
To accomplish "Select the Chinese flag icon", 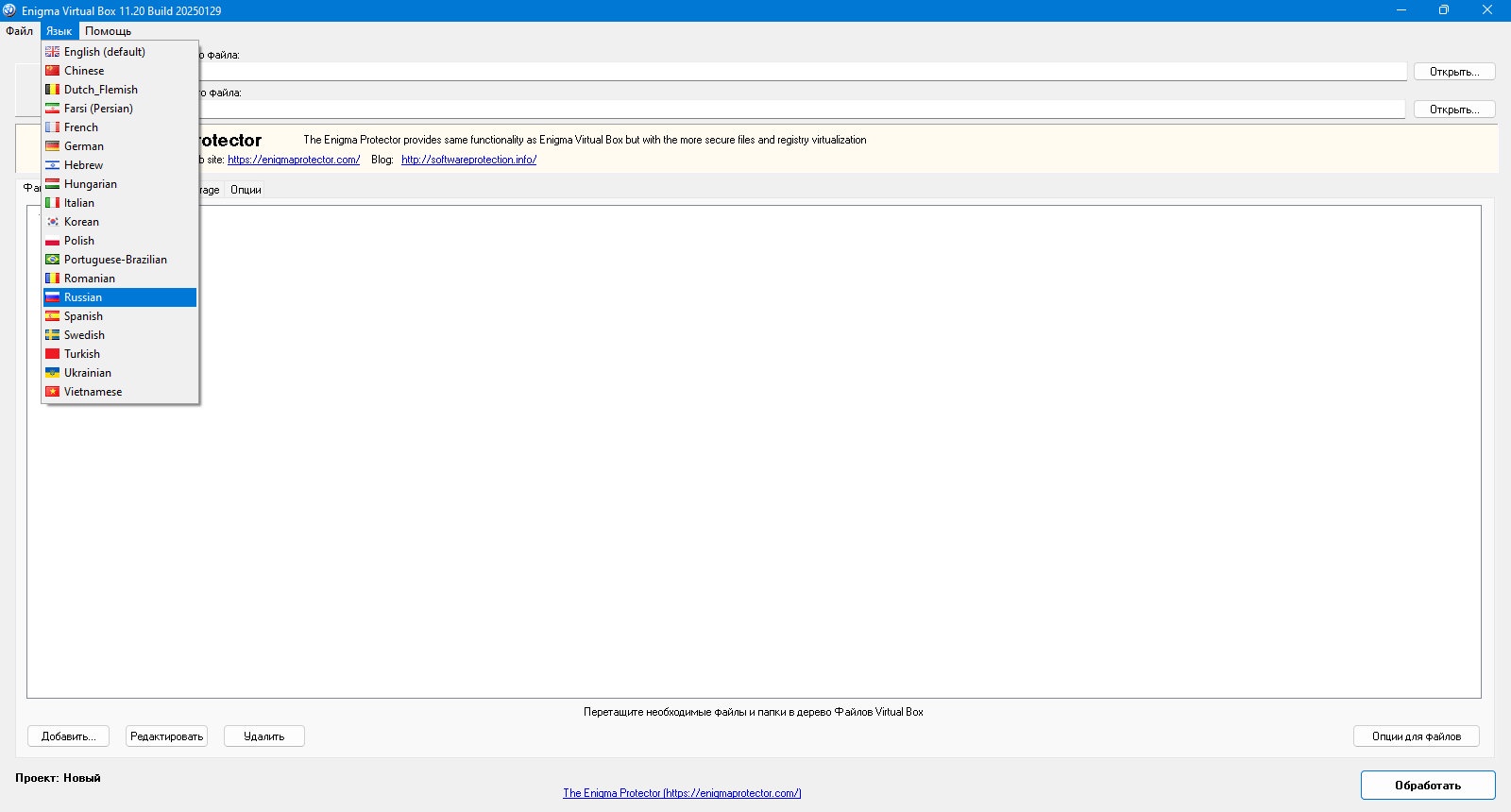I will pyautogui.click(x=53, y=71).
